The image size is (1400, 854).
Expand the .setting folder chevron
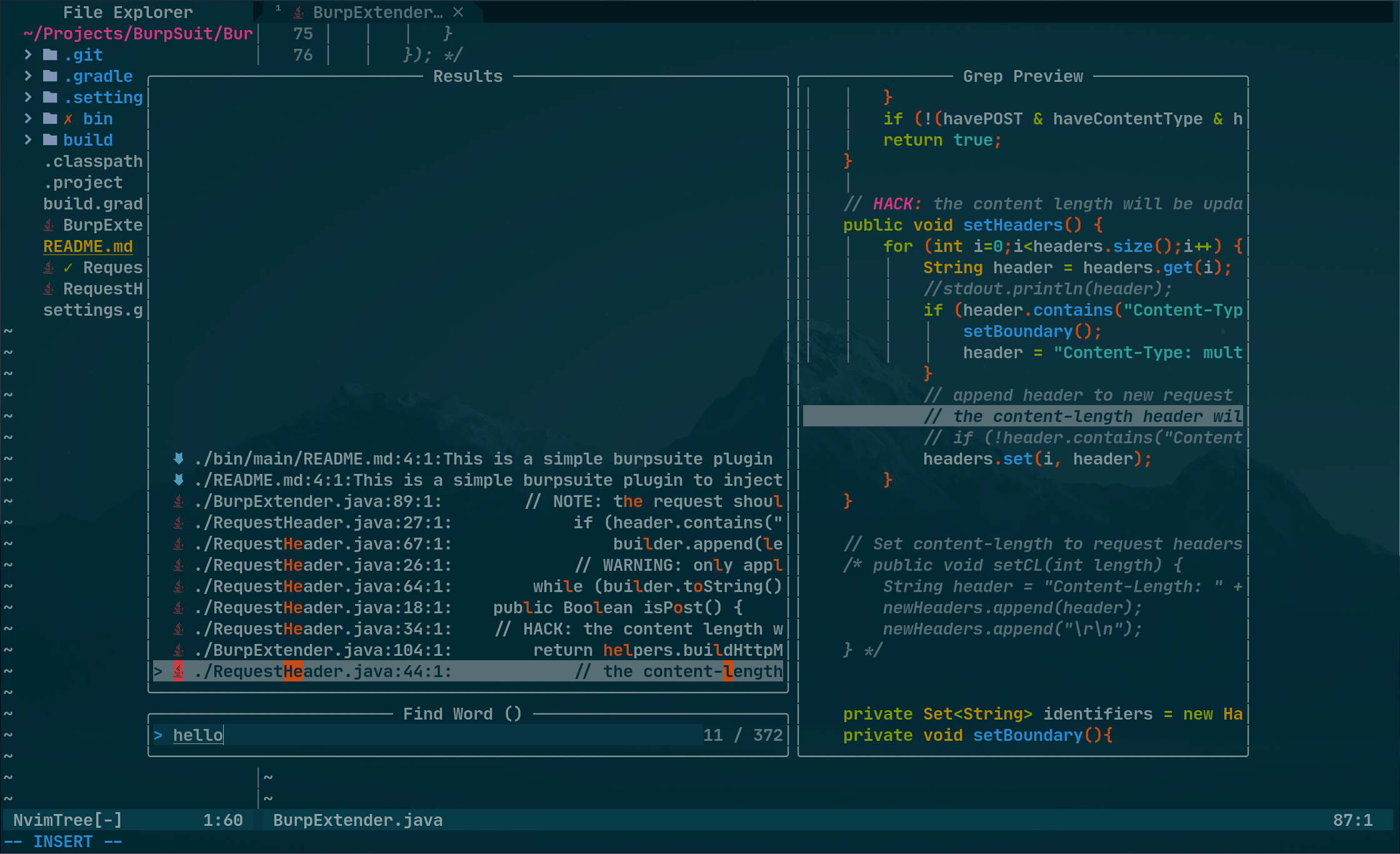tap(28, 98)
